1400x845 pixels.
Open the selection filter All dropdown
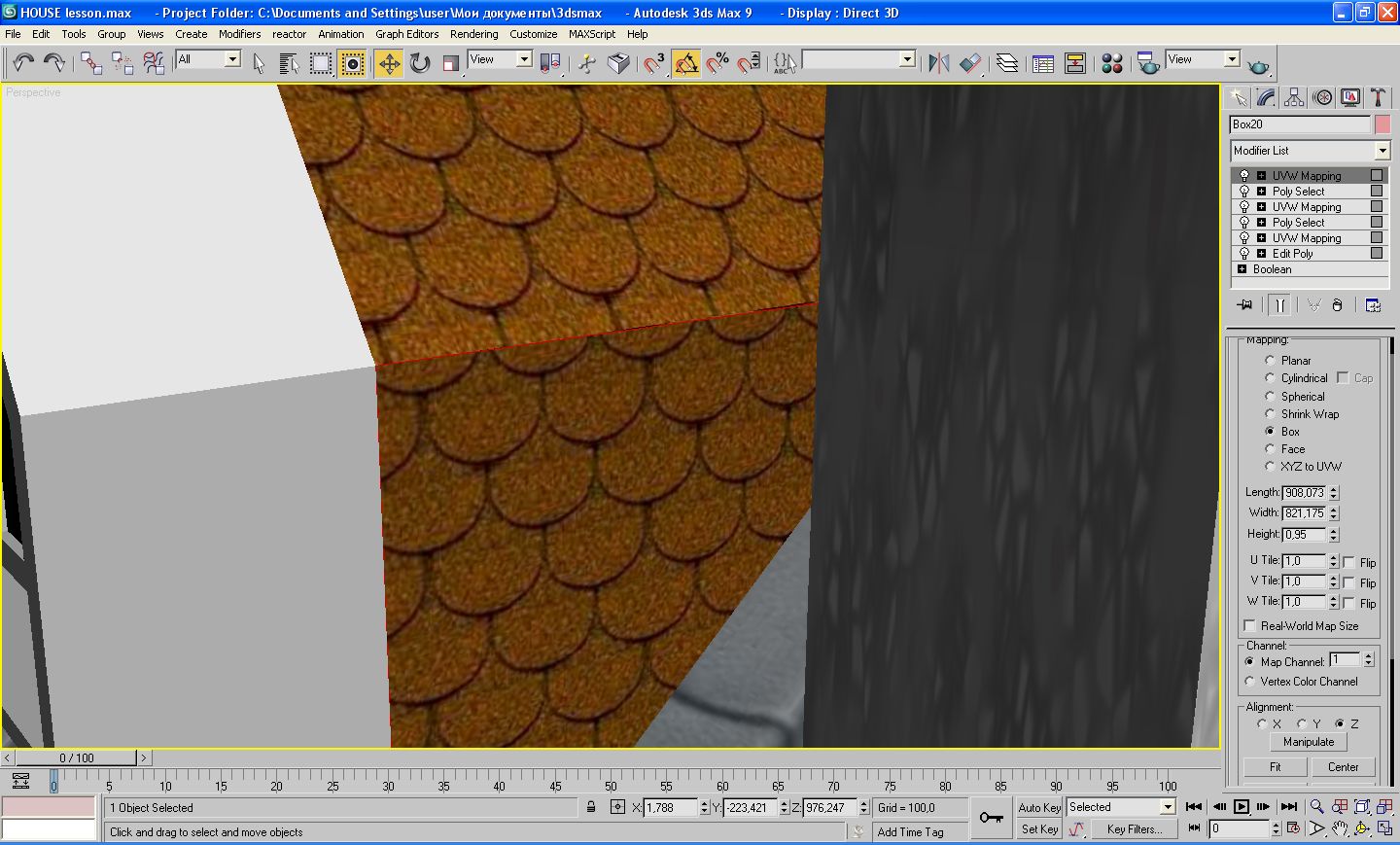(232, 59)
